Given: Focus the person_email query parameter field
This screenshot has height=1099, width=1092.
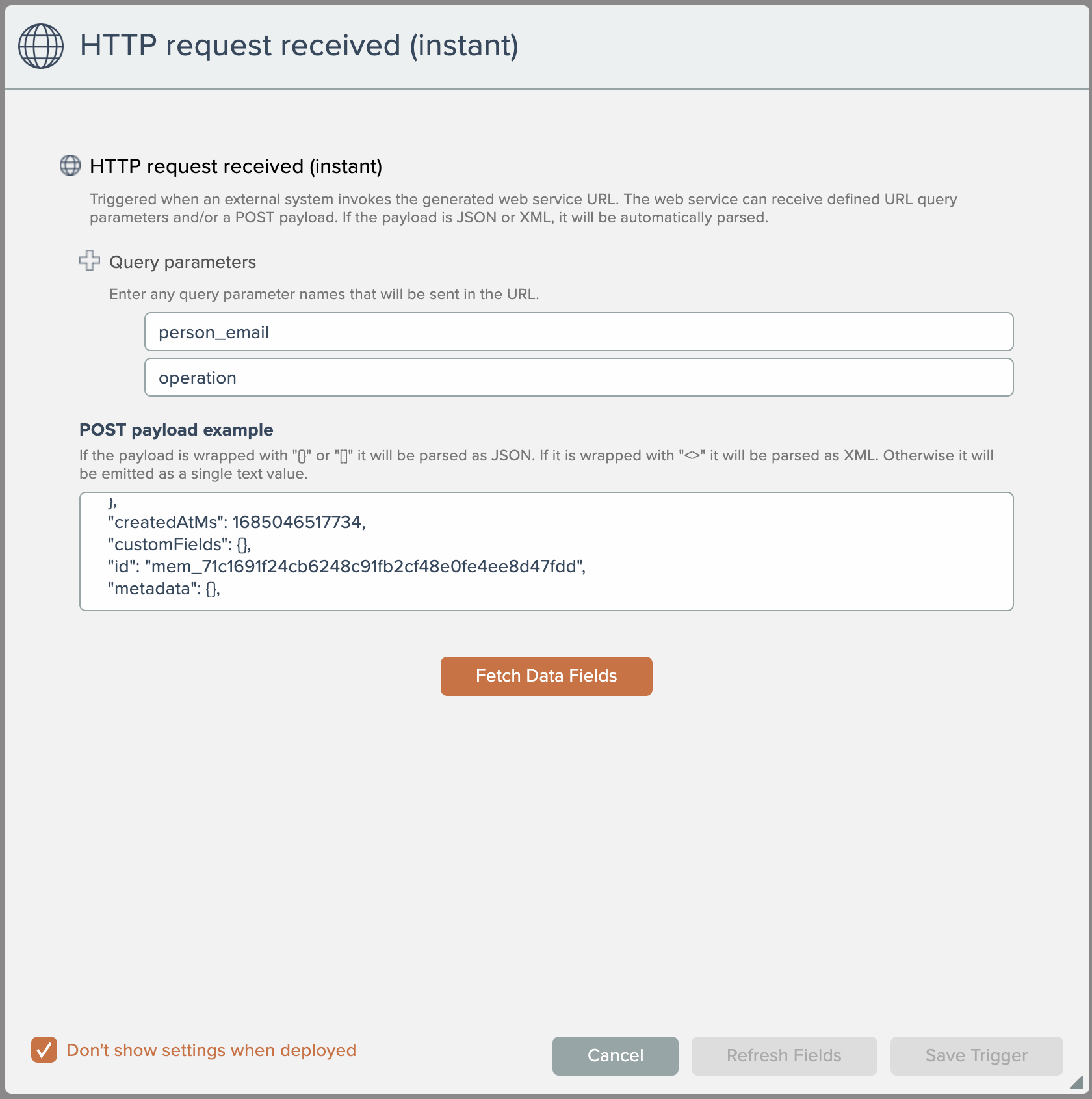Looking at the screenshot, I should point(578,332).
